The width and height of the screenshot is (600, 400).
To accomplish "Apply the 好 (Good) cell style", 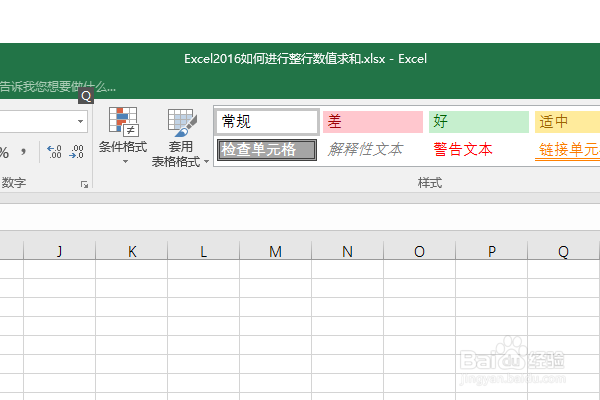I will (x=479, y=122).
